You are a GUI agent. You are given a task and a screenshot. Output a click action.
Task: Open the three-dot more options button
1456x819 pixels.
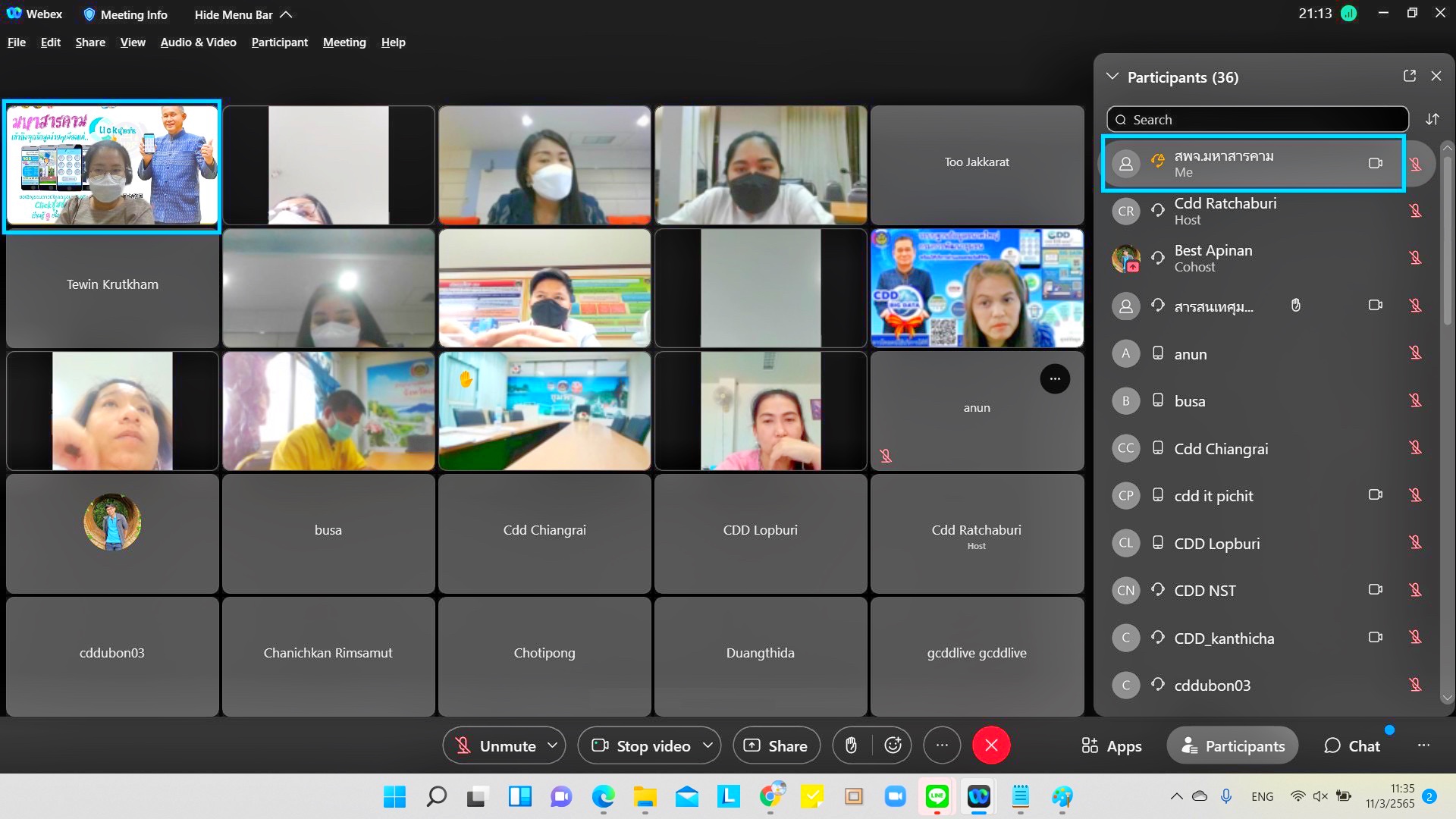942,745
